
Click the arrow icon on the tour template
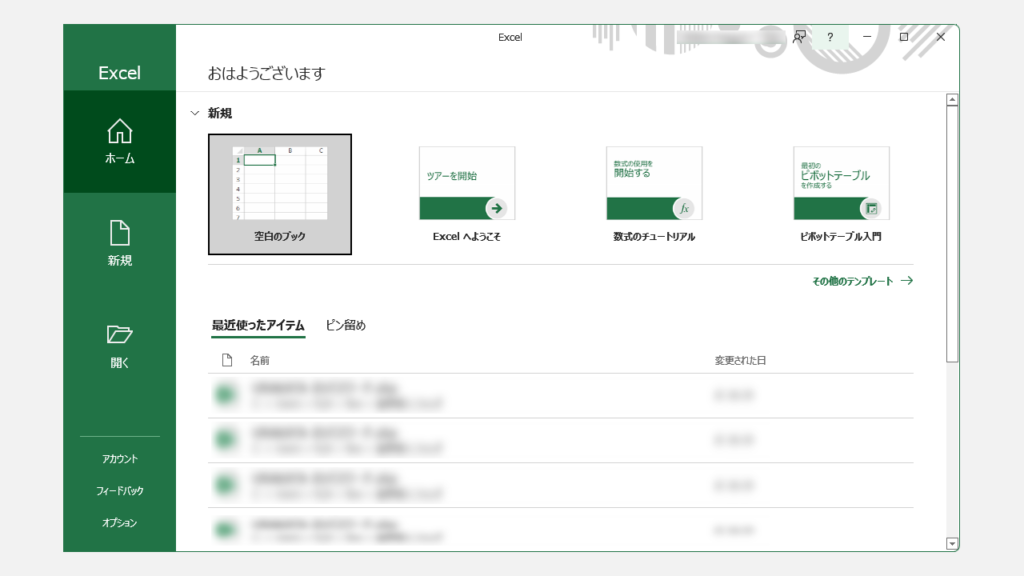point(496,208)
